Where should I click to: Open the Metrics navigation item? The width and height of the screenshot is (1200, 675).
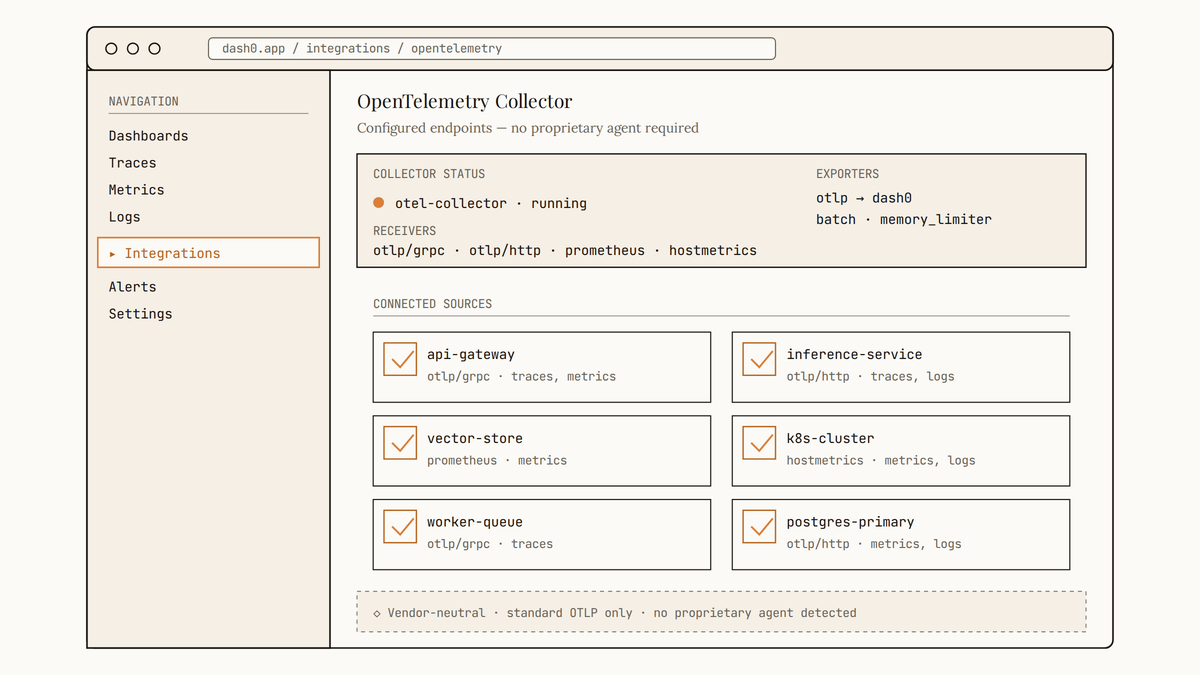click(136, 190)
